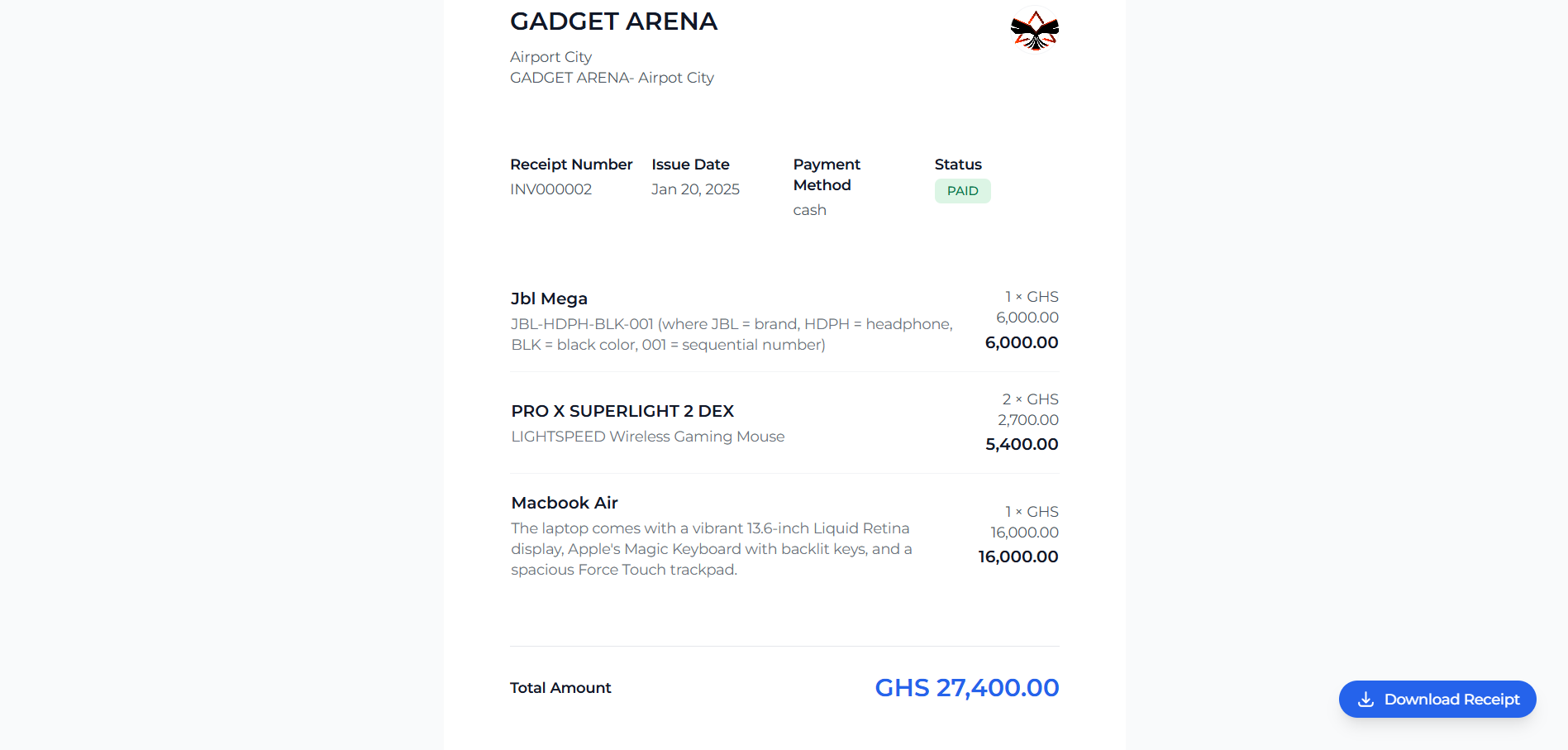
Task: Click receipt number INV000002
Action: click(550, 189)
